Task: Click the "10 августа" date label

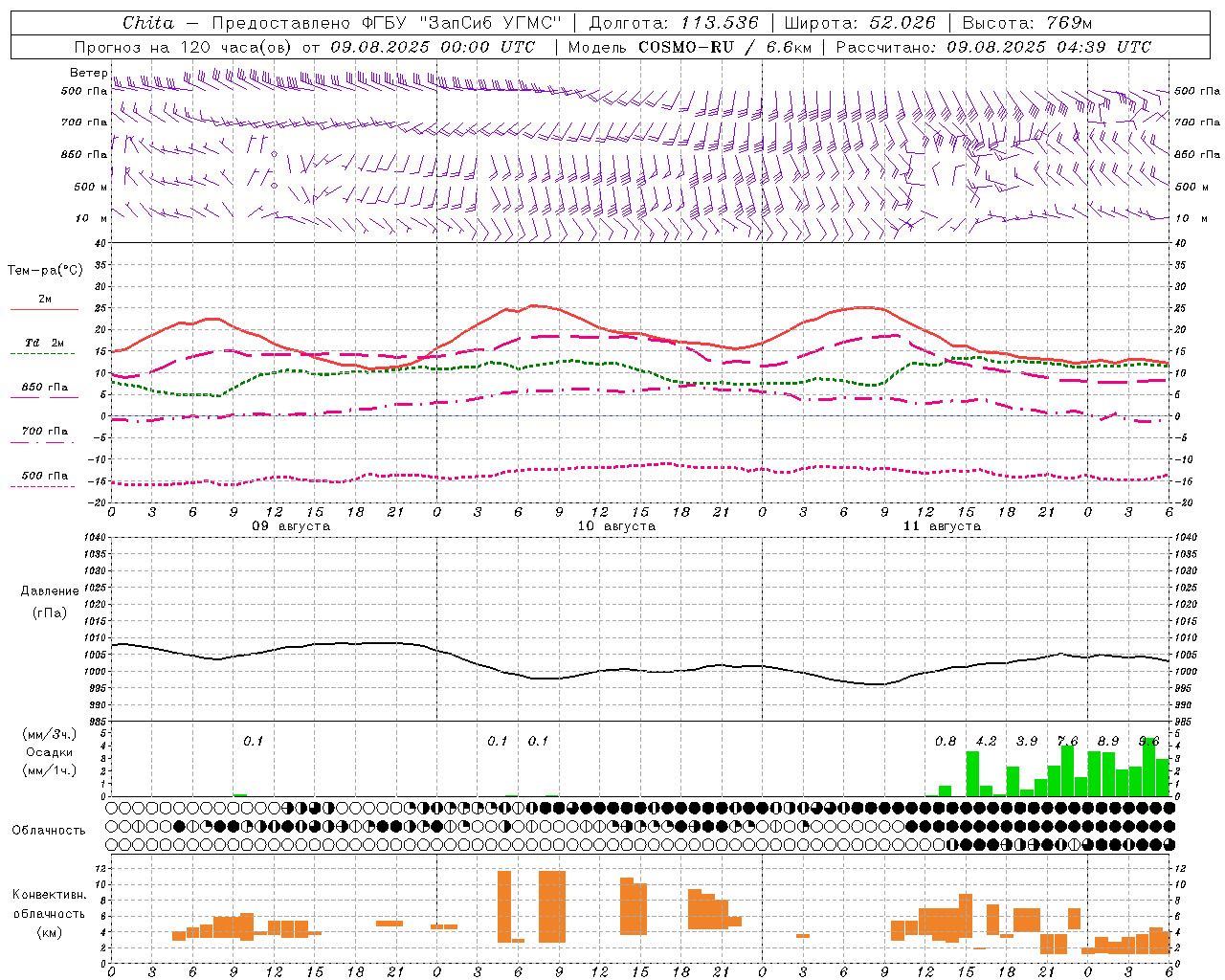Action: 616,526
